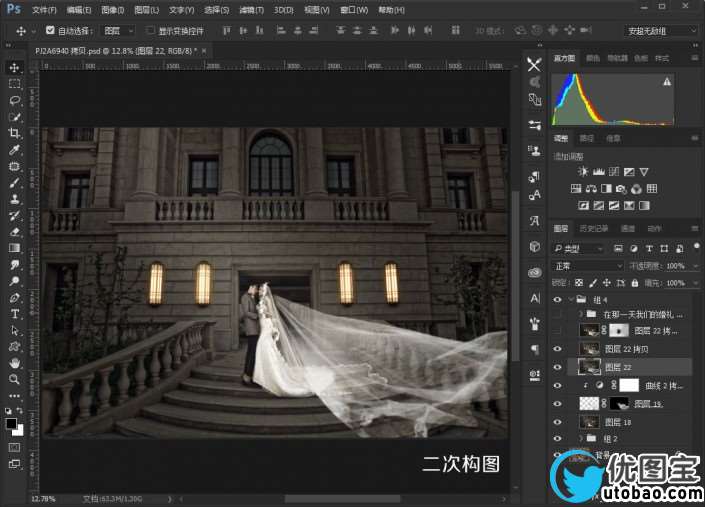Uncheck the 自动选择 checkbox
The height and width of the screenshot is (507, 705).
click(50, 31)
